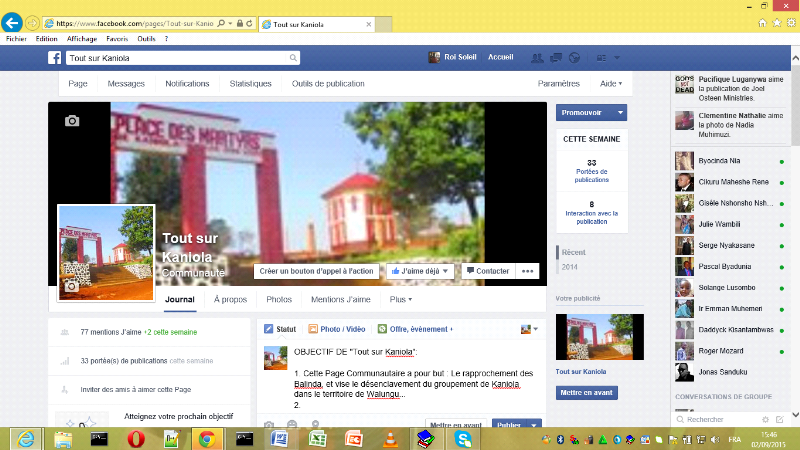Launch Opera from the taskbar
800x450 pixels.
136,439
